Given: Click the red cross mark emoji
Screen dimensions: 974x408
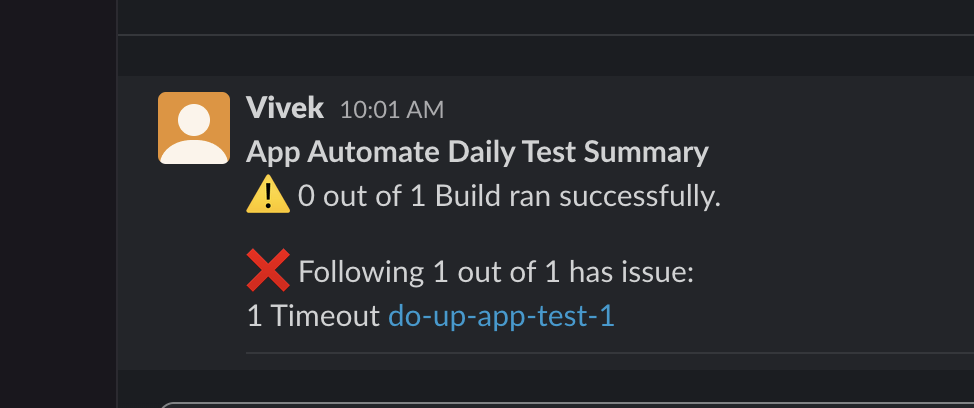Looking at the screenshot, I should tap(268, 270).
